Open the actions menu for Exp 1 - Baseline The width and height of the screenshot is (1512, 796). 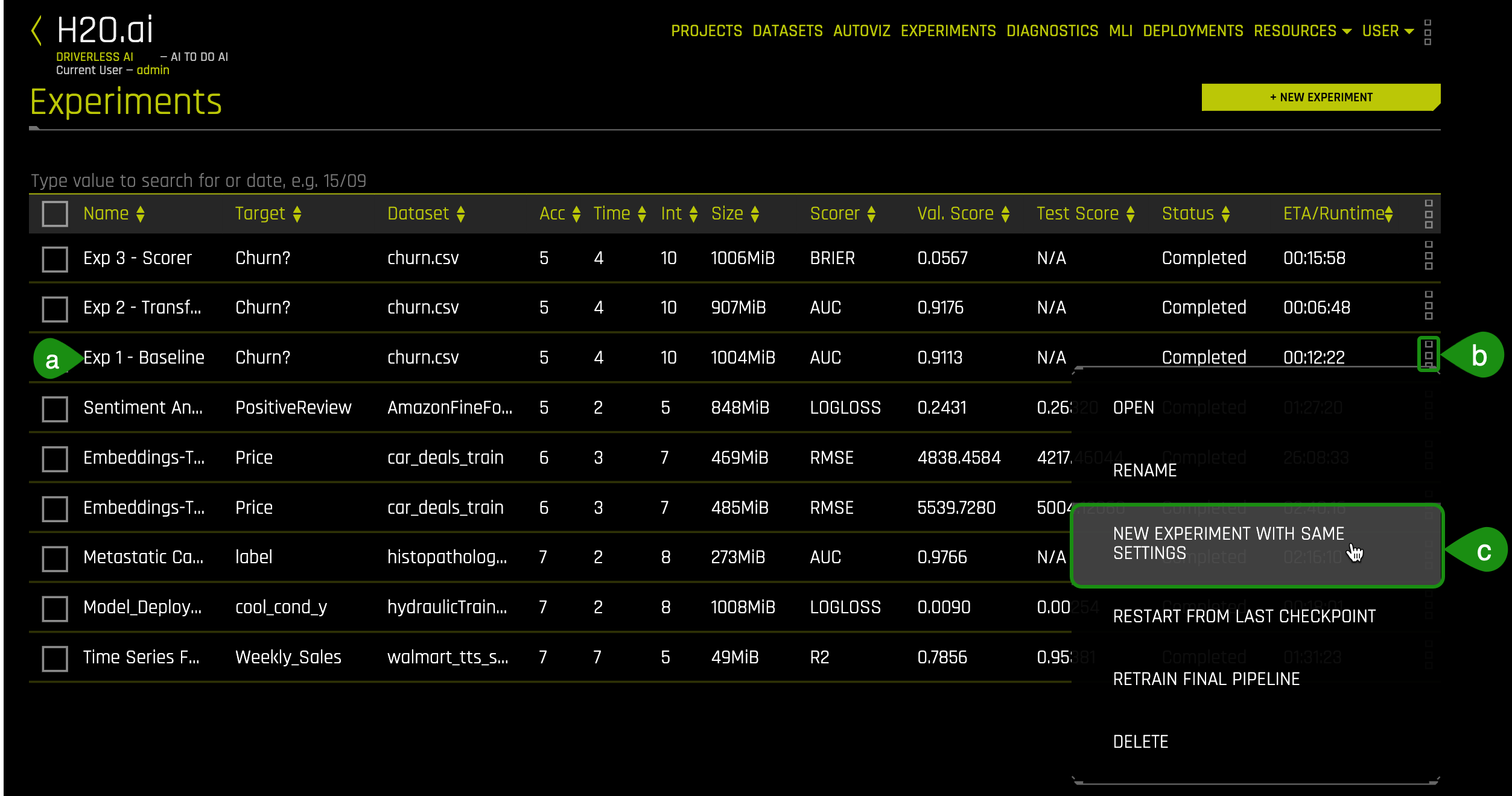click(1428, 354)
